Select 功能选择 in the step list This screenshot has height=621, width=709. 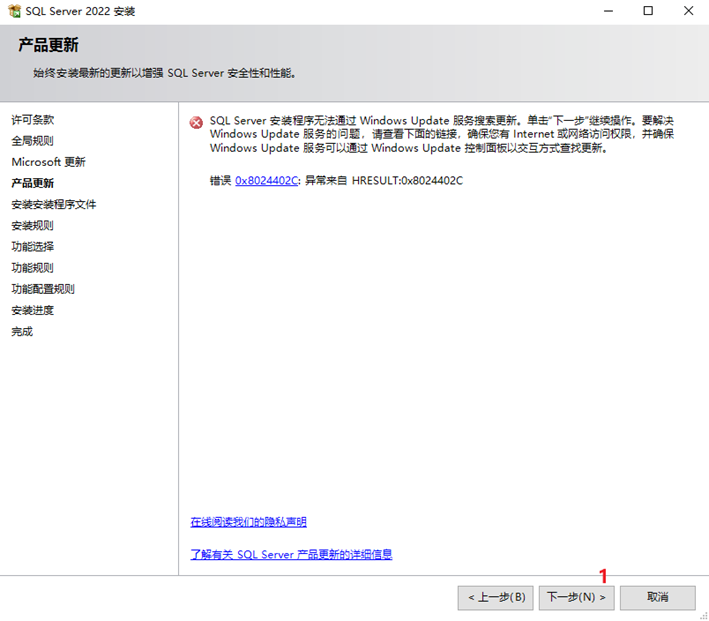click(x=33, y=247)
